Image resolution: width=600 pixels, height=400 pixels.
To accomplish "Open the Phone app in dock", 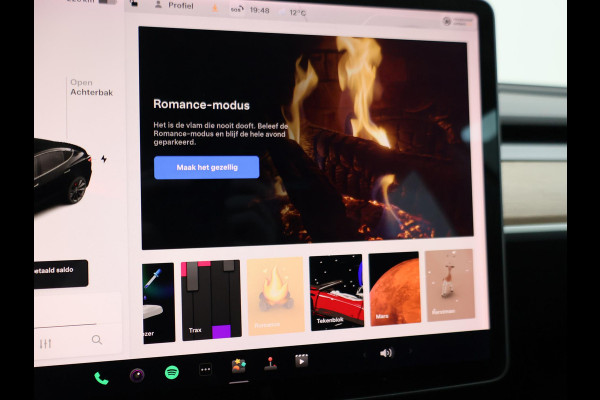I will click(101, 378).
